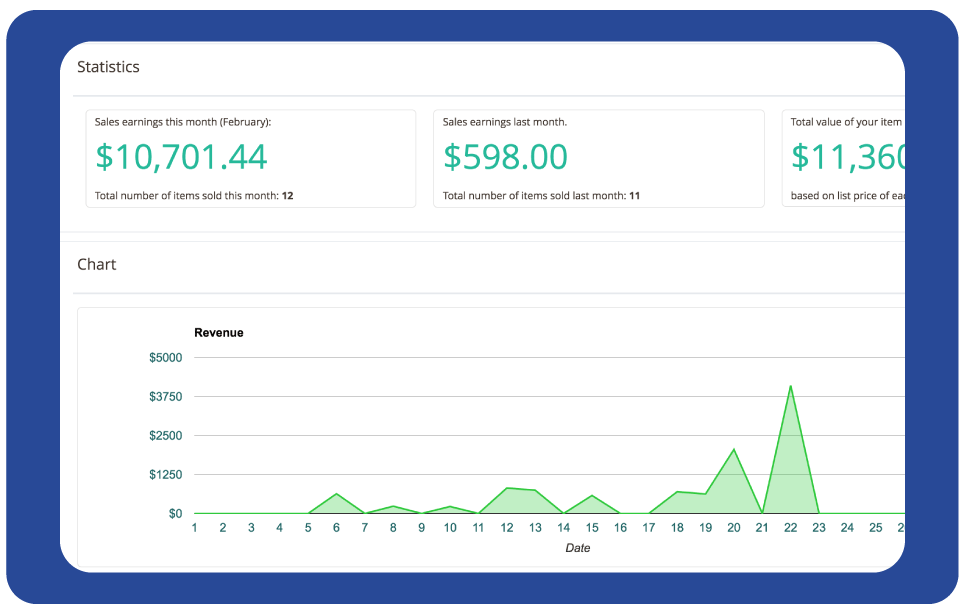Click 'Sales earnings this month (February)' label

click(183, 122)
